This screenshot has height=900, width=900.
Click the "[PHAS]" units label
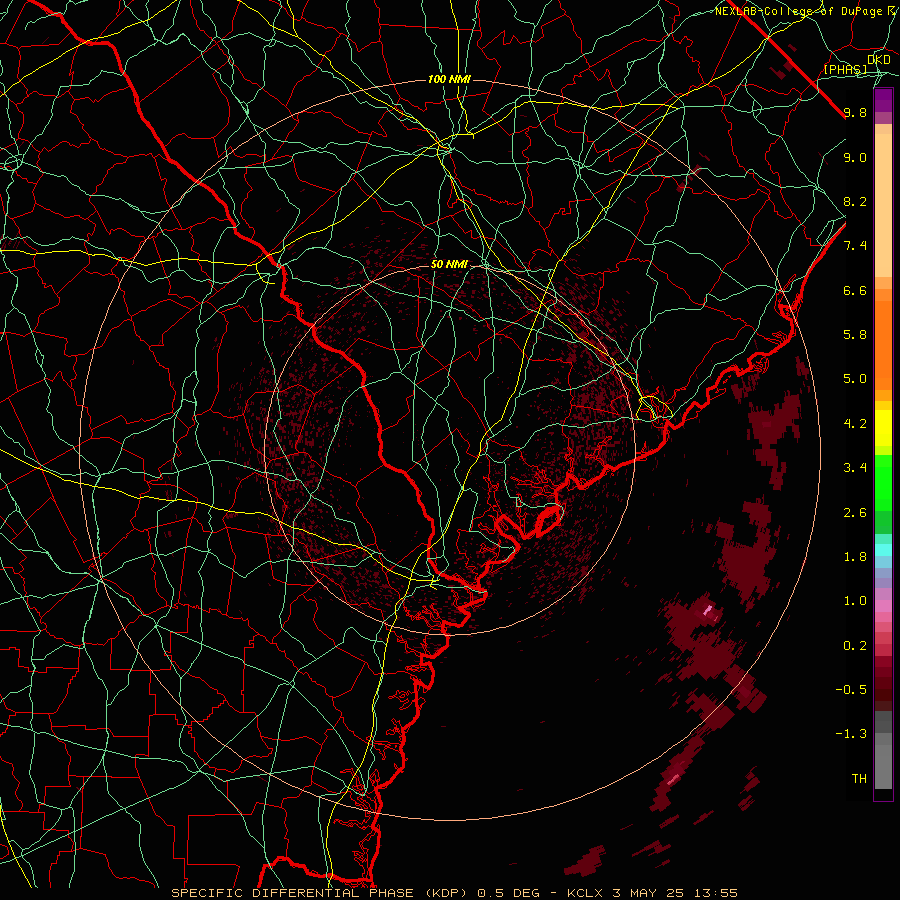(846, 70)
